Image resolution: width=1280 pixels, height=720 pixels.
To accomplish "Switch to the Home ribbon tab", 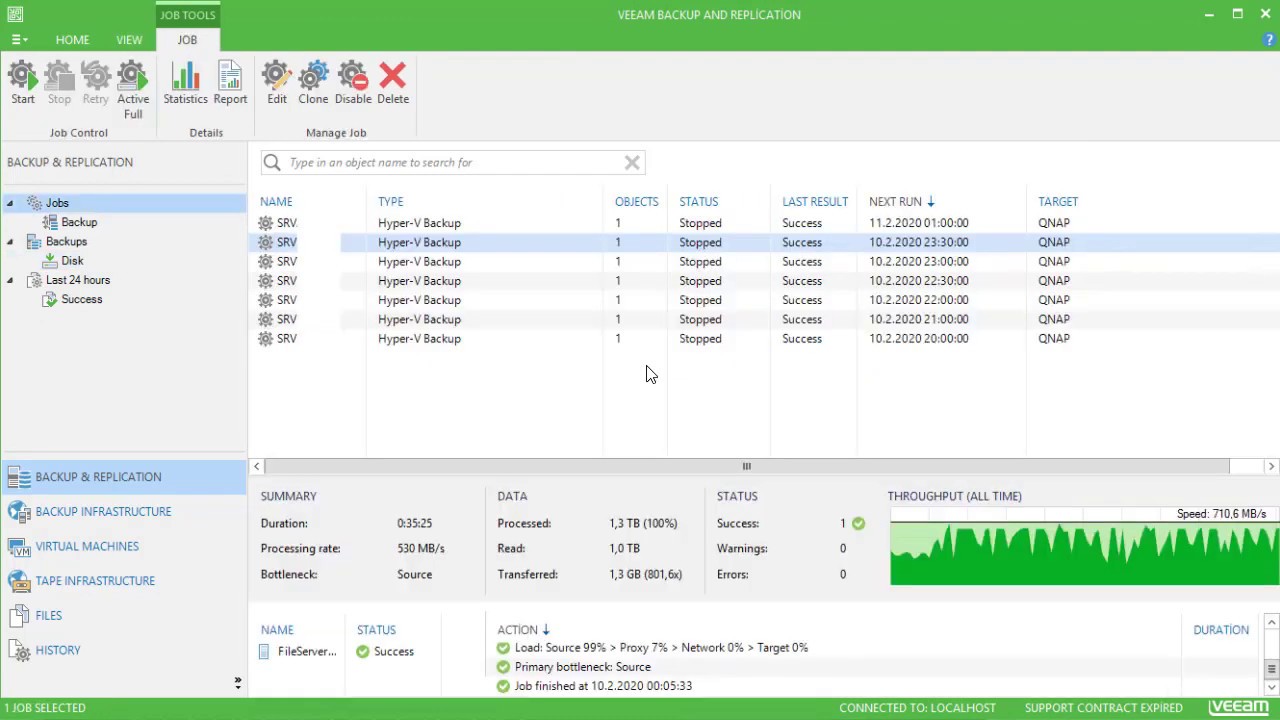I will tap(72, 40).
